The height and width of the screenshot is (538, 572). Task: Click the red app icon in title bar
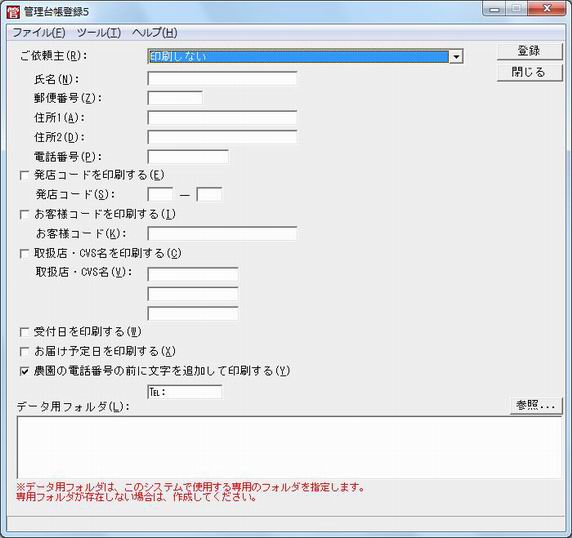(x=13, y=12)
